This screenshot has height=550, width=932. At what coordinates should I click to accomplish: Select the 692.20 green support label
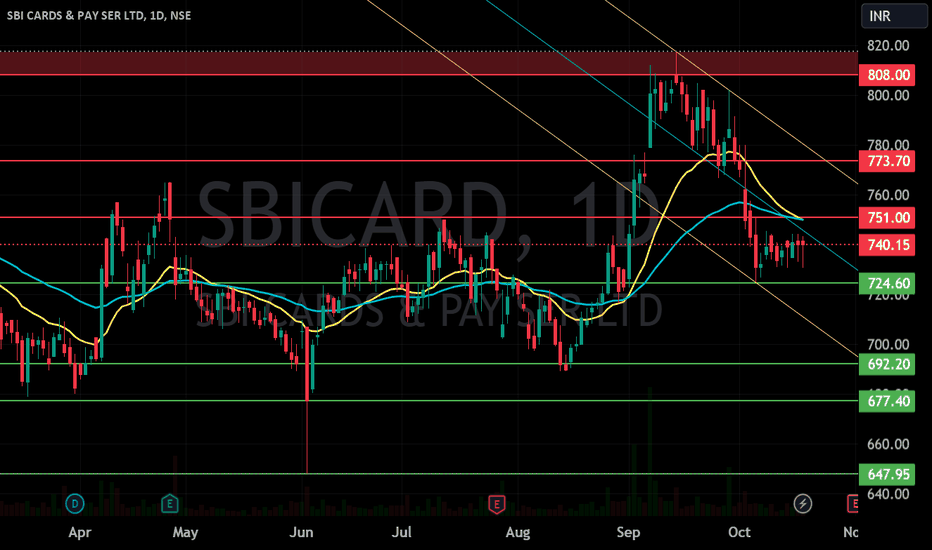click(x=887, y=364)
